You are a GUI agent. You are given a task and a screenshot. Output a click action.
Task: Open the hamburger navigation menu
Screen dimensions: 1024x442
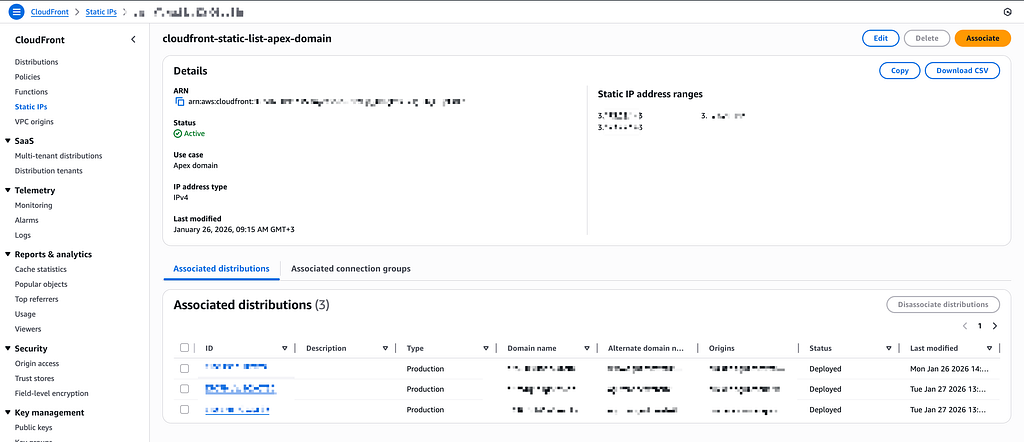16,12
